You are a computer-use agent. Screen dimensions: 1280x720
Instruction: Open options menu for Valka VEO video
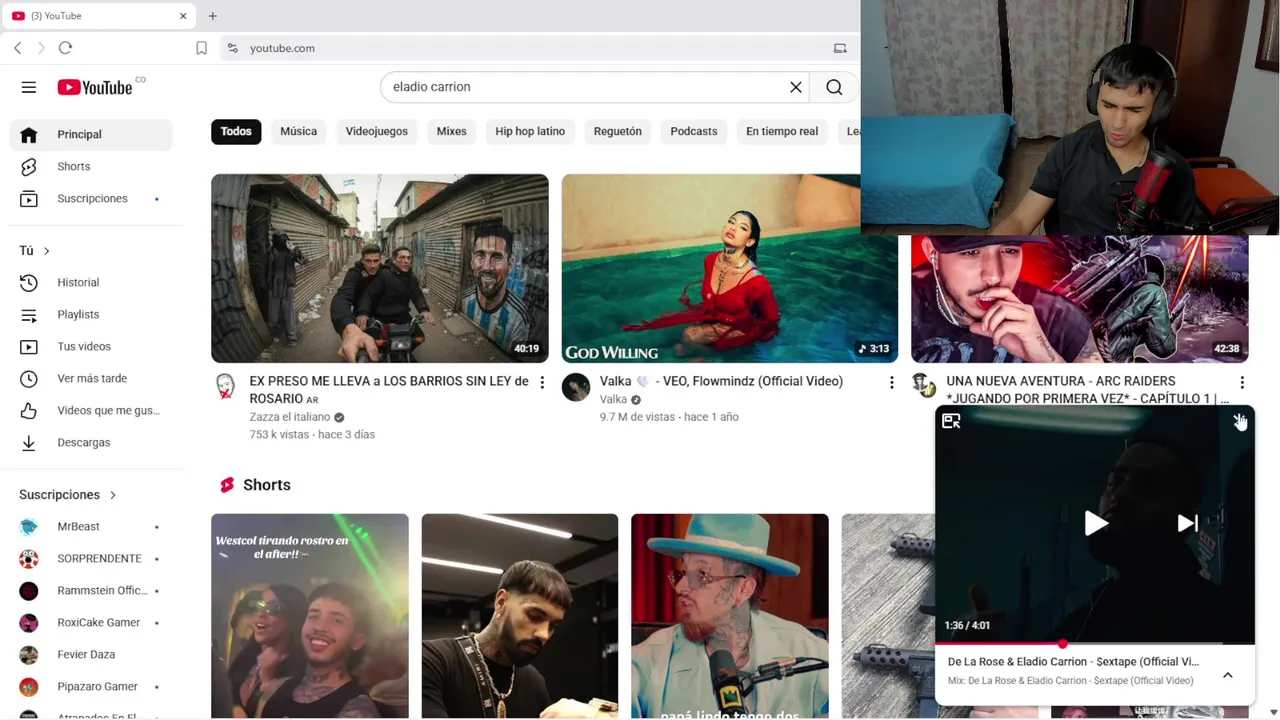click(x=891, y=382)
